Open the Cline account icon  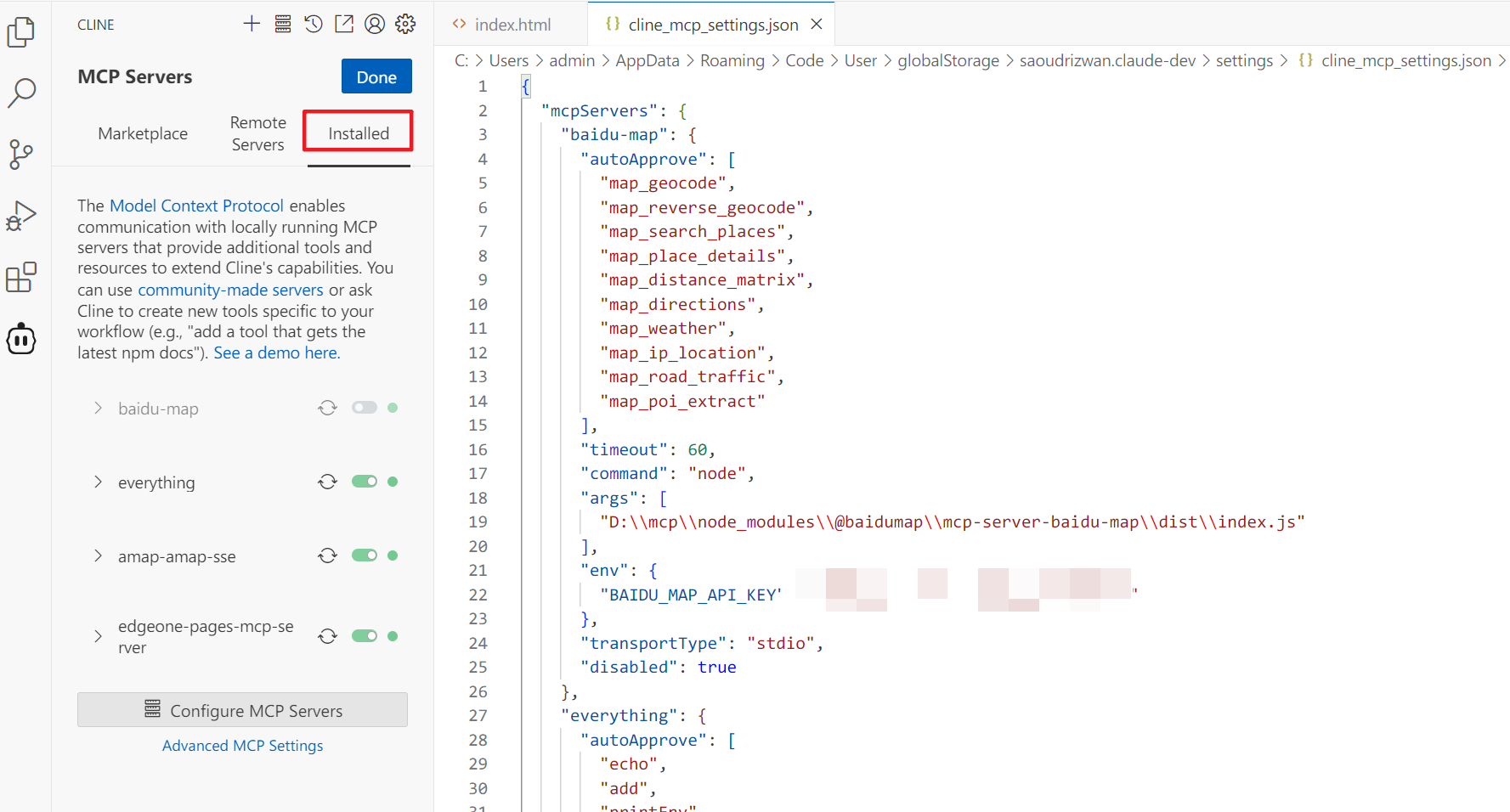pos(375,24)
